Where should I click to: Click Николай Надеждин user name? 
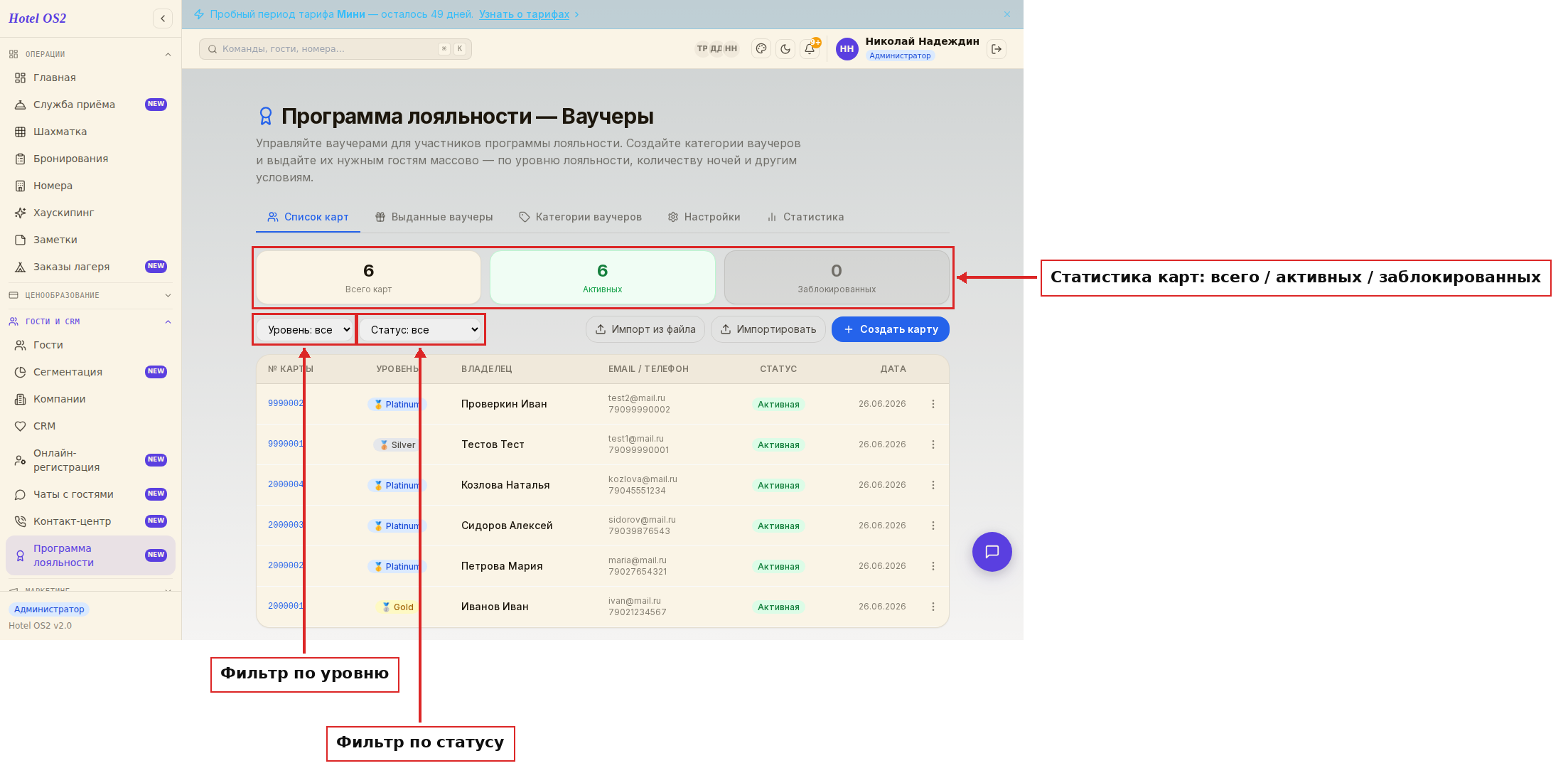coord(922,41)
